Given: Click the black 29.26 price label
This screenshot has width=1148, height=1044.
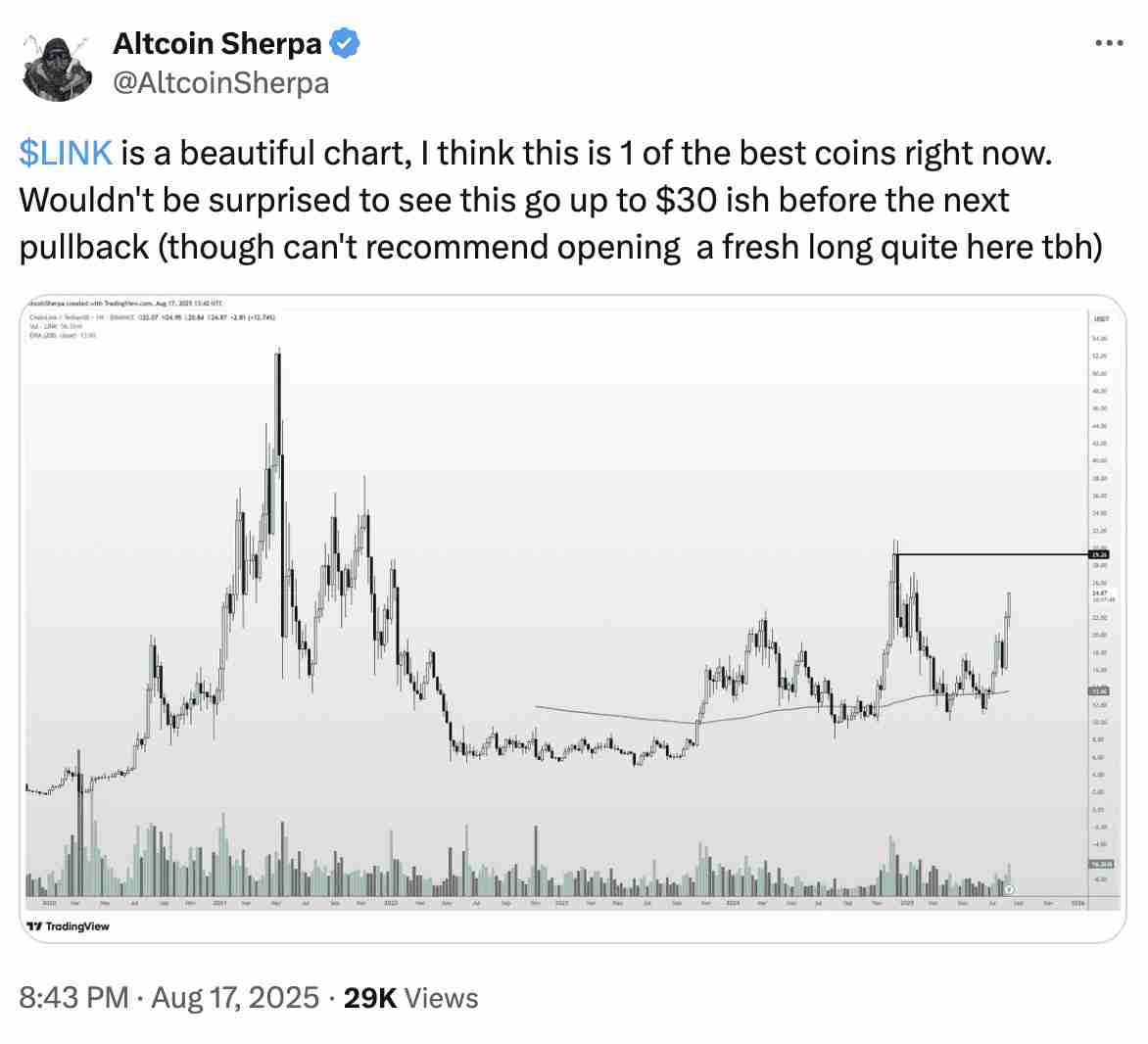Looking at the screenshot, I should [x=1099, y=555].
